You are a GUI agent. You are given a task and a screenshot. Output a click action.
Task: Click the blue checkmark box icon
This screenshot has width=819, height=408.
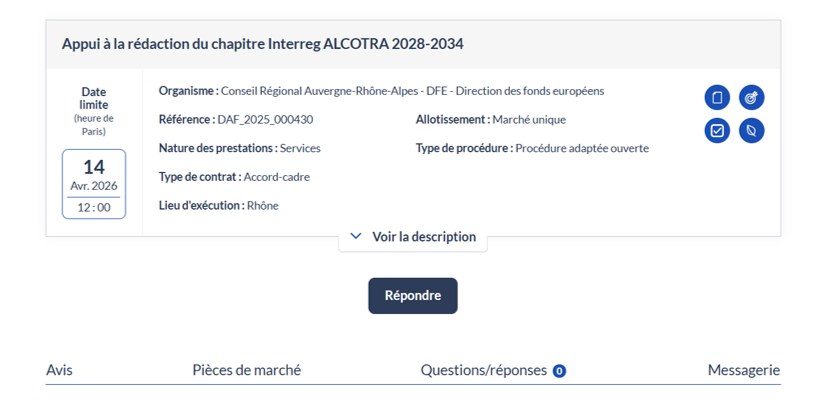[717, 131]
